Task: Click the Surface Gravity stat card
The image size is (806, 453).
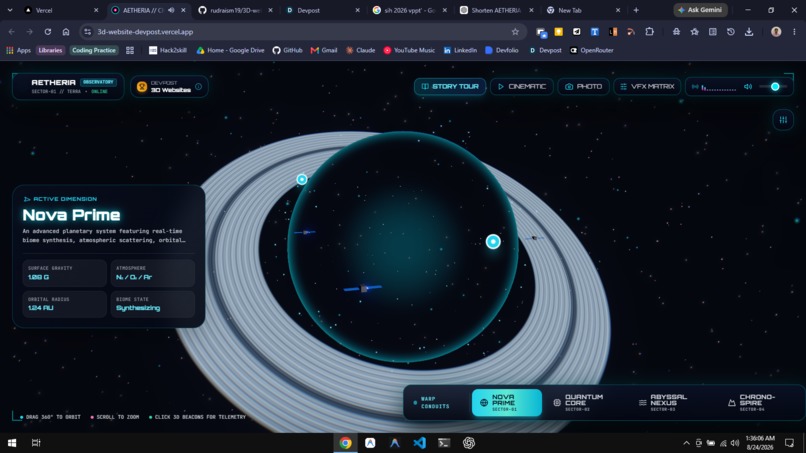Action: tap(64, 273)
